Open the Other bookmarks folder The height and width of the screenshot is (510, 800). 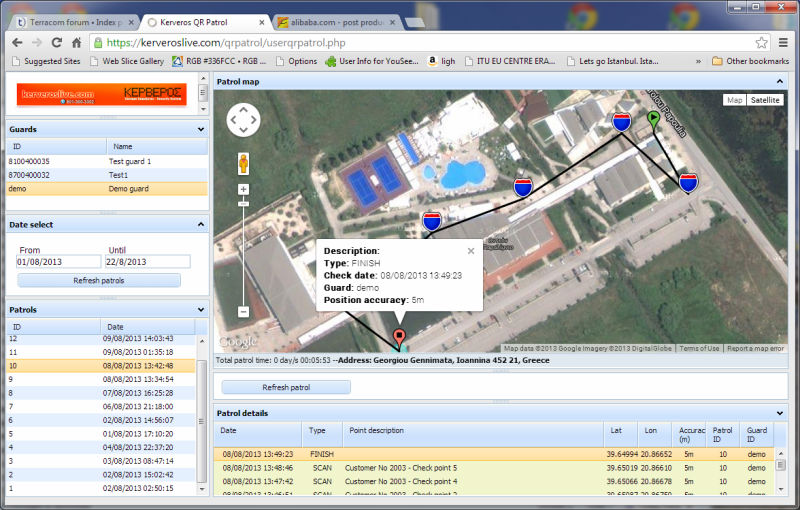click(x=750, y=61)
